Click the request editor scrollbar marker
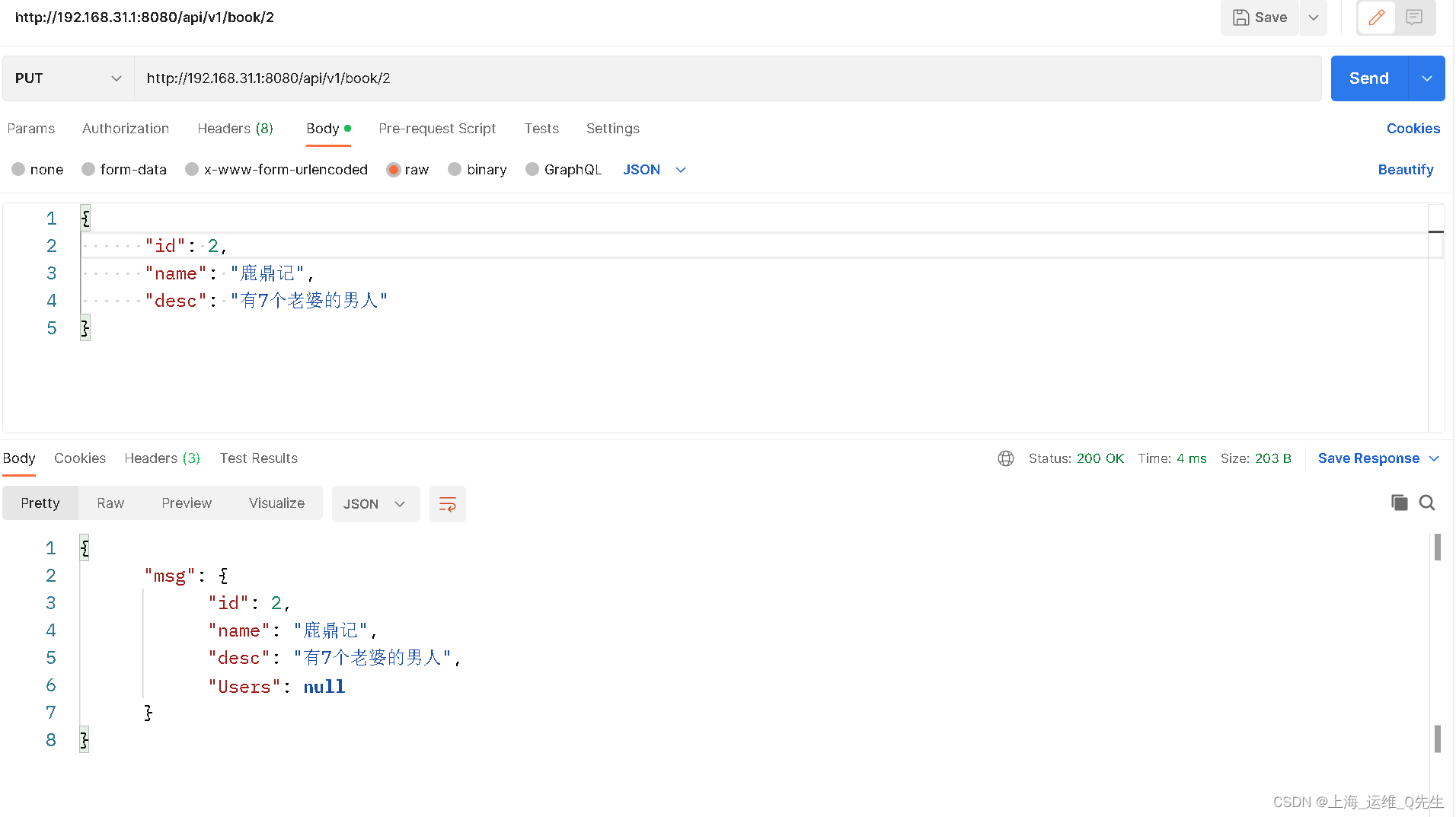This screenshot has width=1456, height=817. point(1436,231)
